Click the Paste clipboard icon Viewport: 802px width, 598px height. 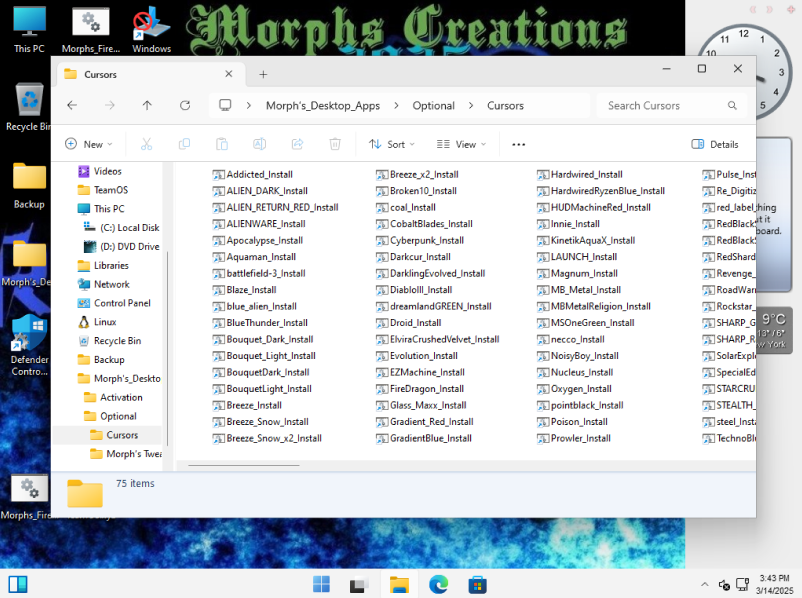point(222,144)
